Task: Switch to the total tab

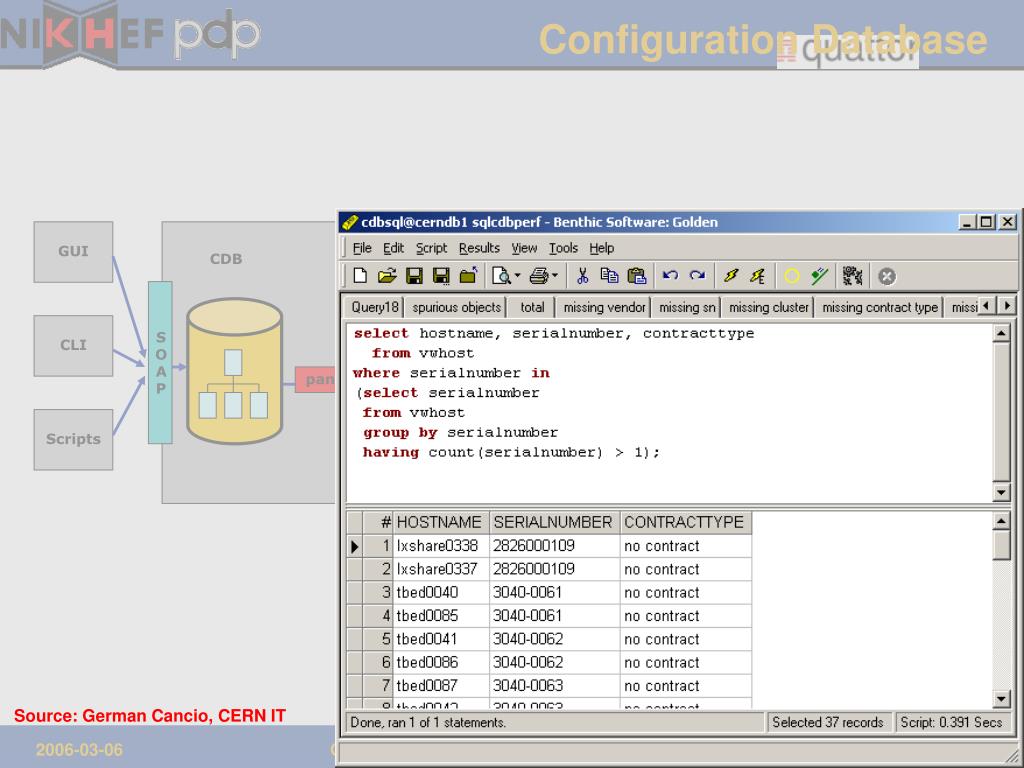Action: (x=532, y=307)
